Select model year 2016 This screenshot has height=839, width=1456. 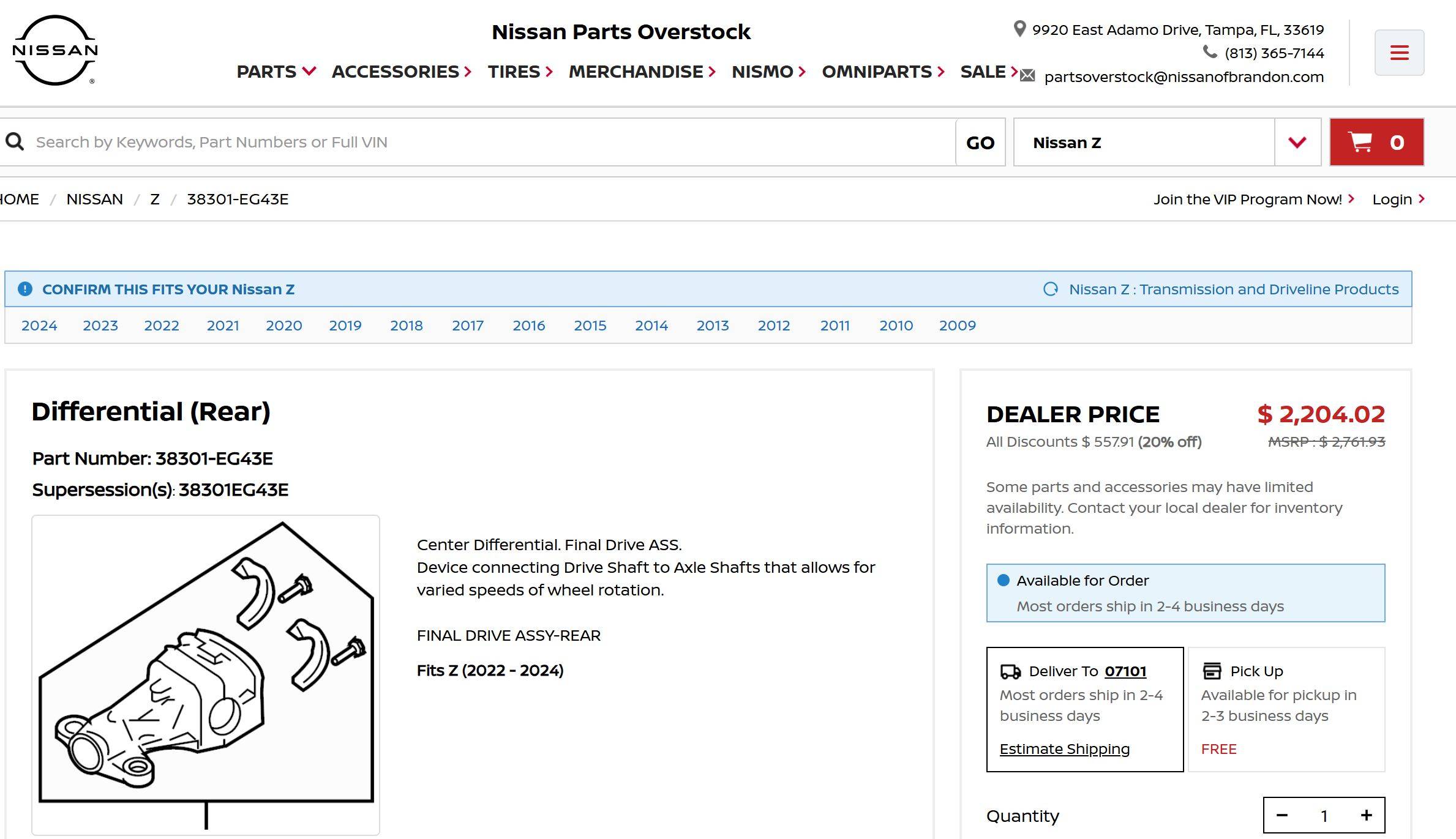tap(529, 325)
